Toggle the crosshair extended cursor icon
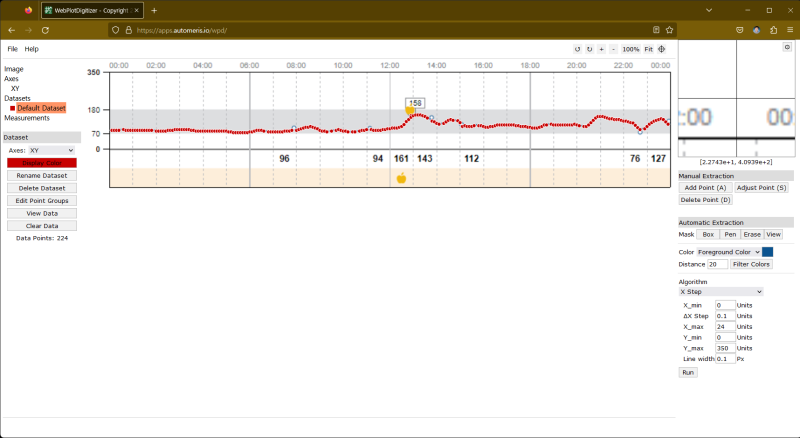The image size is (800, 438). pyautogui.click(x=662, y=49)
